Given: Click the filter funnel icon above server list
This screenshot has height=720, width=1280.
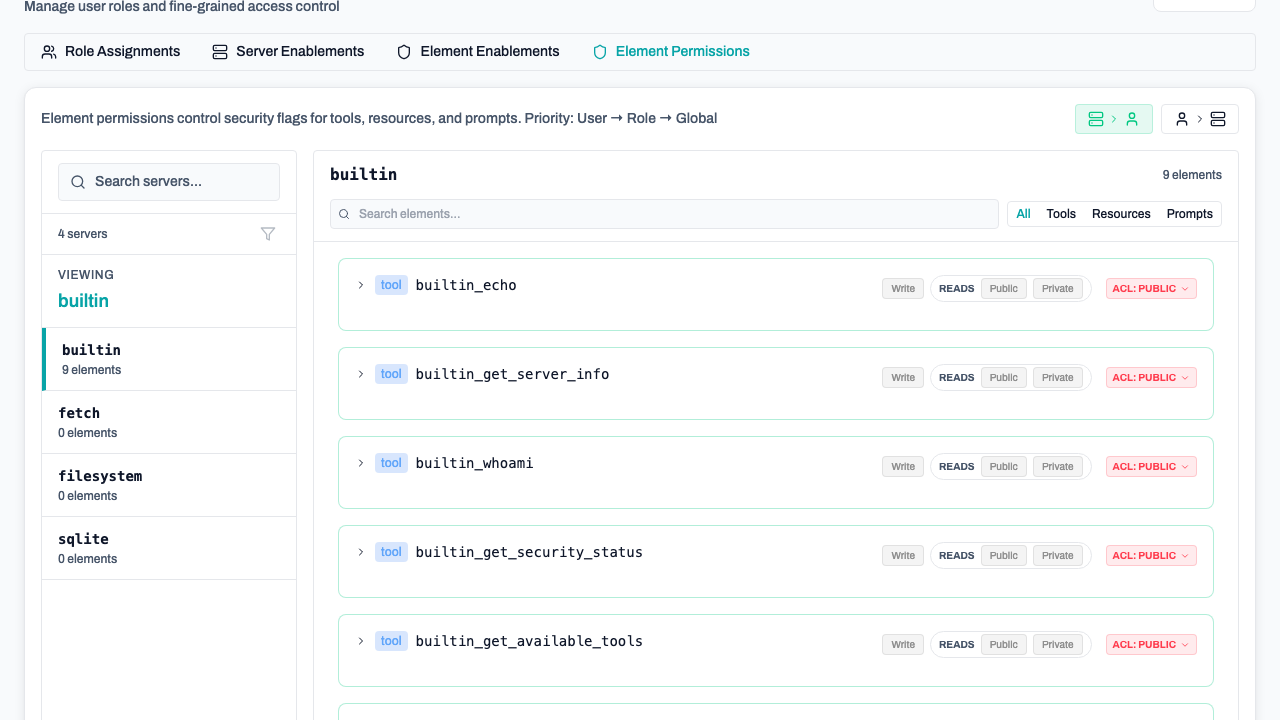Looking at the screenshot, I should (268, 233).
